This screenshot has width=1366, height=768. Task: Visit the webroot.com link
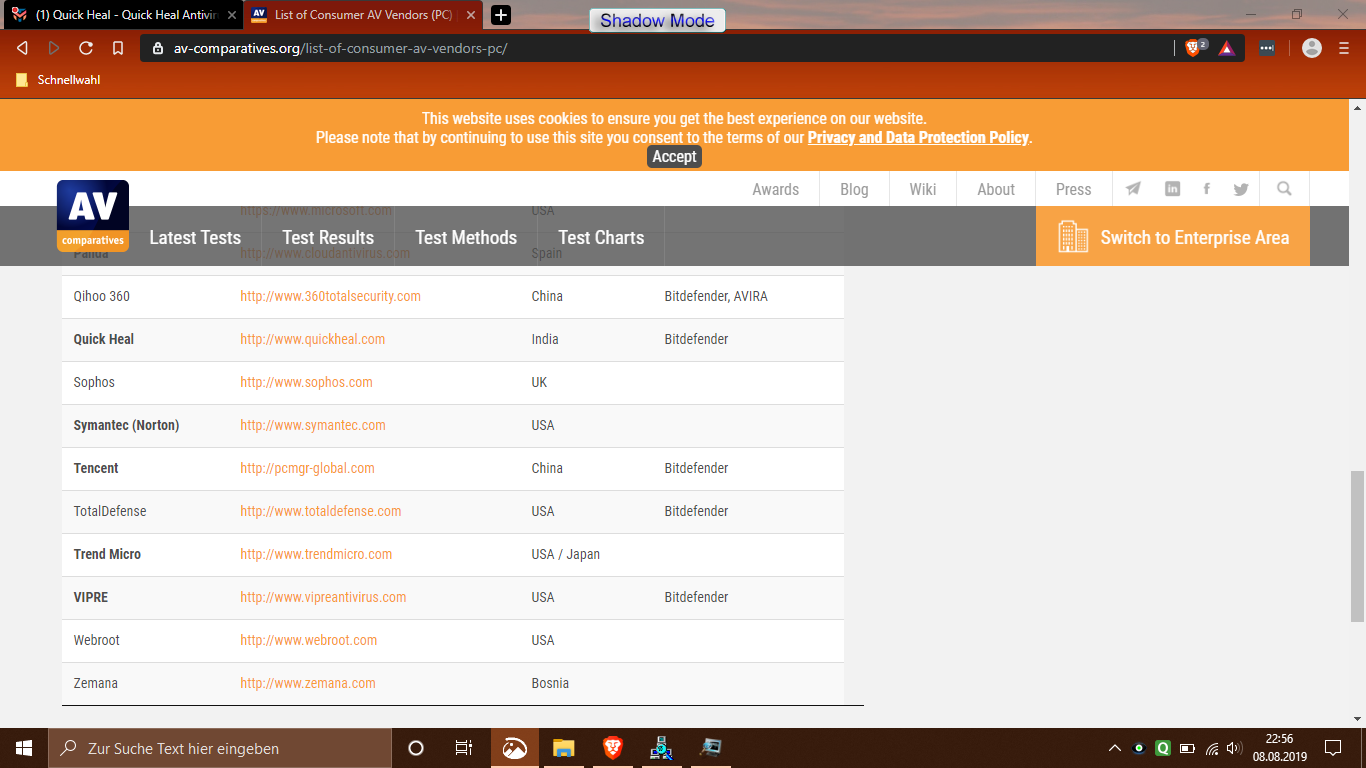click(308, 640)
